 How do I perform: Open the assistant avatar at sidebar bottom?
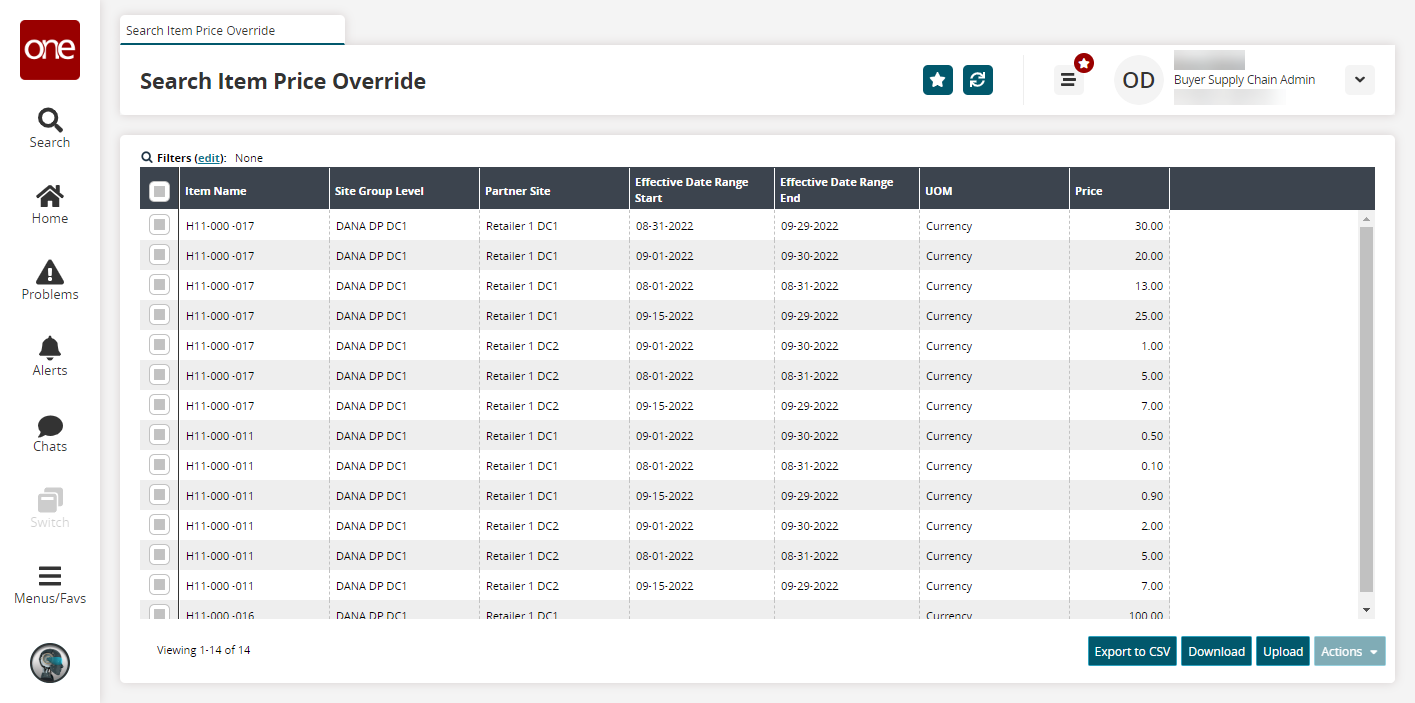click(x=50, y=662)
